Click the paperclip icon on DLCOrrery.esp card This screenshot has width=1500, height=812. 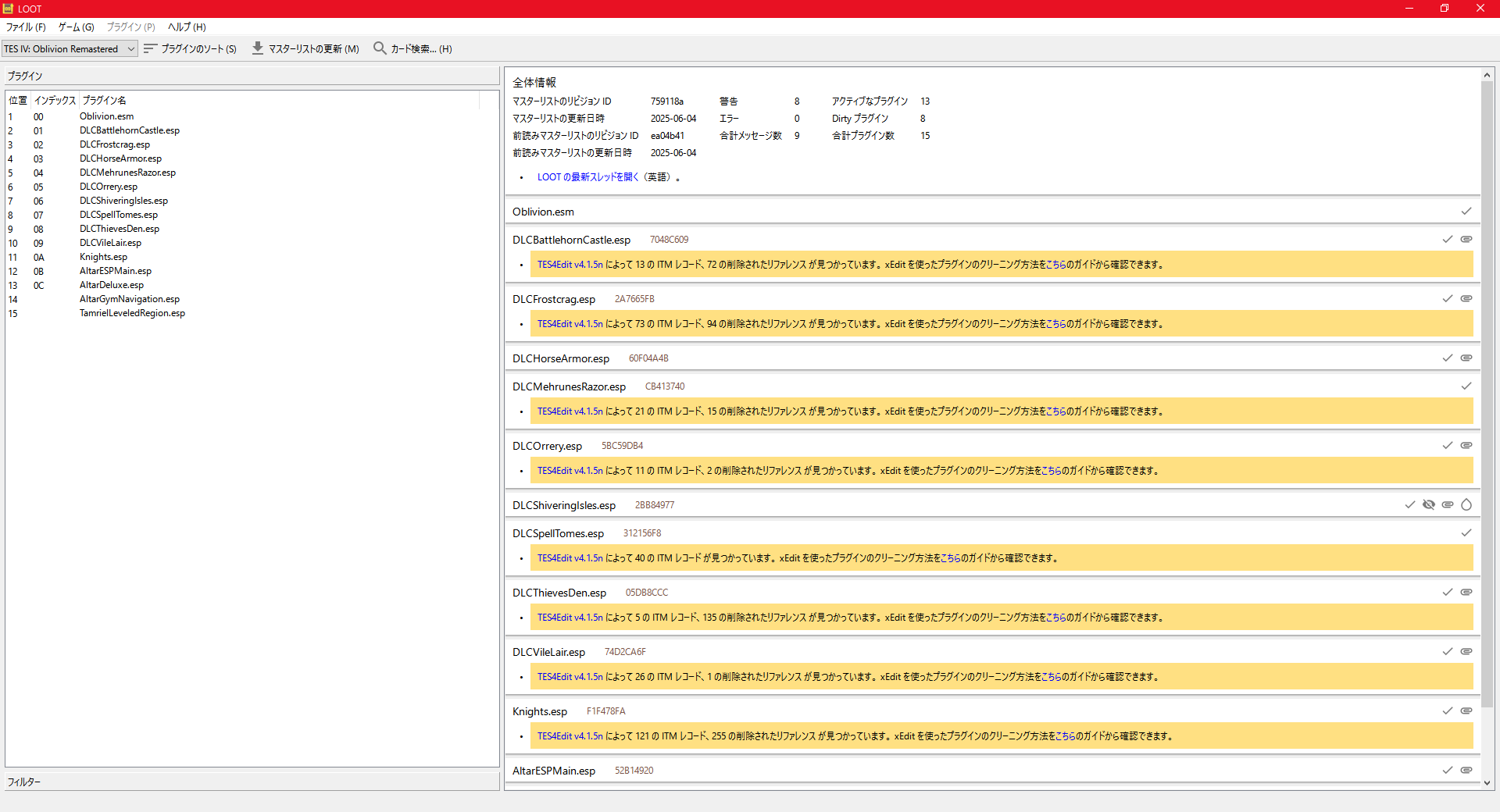(x=1466, y=446)
